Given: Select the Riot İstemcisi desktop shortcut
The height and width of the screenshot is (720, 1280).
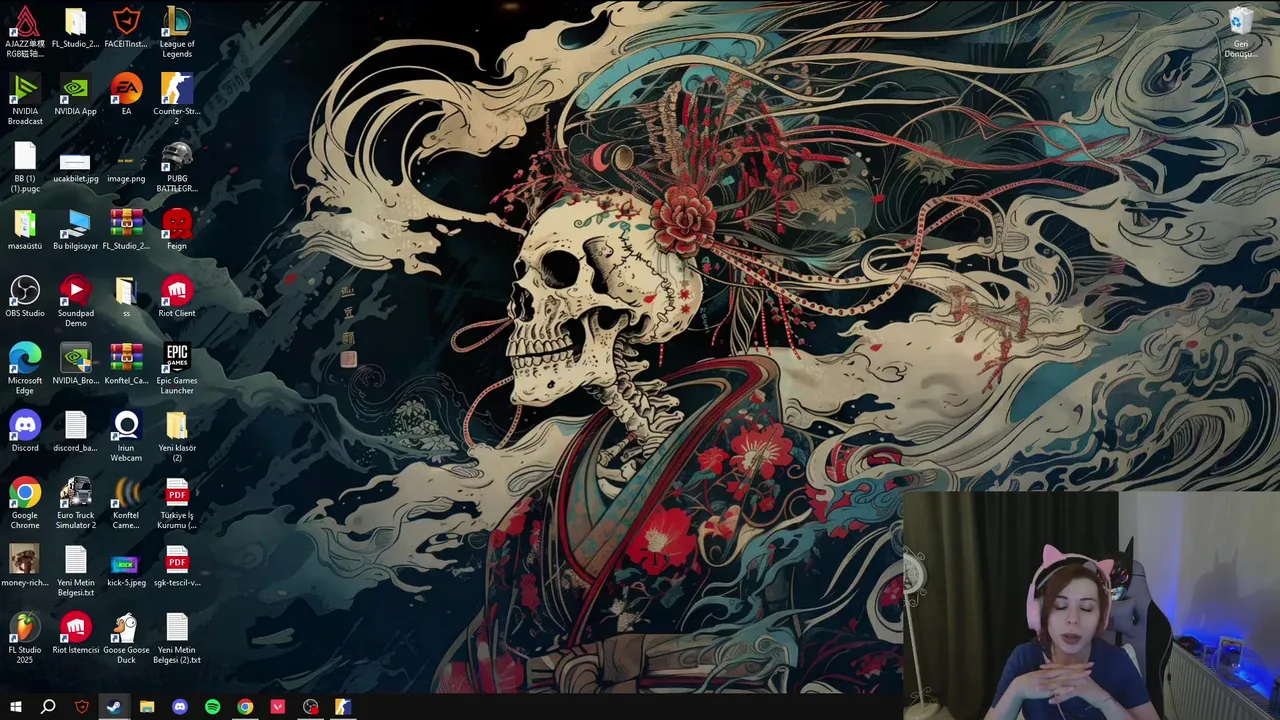Looking at the screenshot, I should click(x=75, y=633).
